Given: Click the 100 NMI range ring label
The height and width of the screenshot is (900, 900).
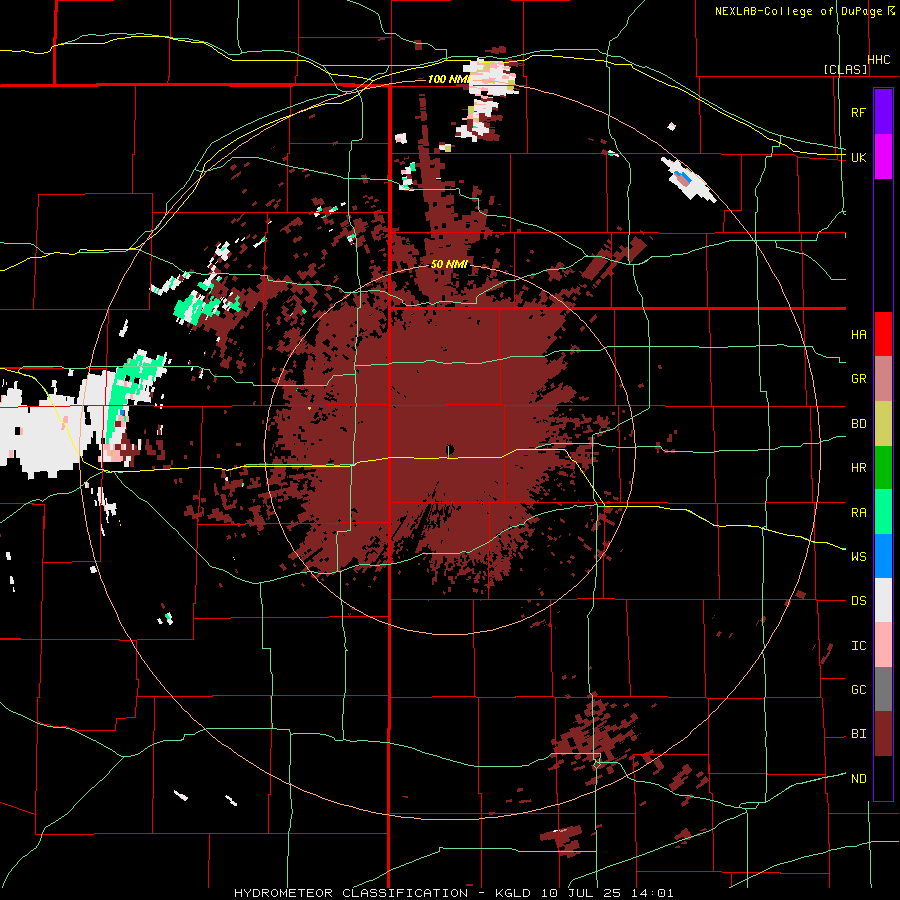Looking at the screenshot, I should tap(449, 79).
